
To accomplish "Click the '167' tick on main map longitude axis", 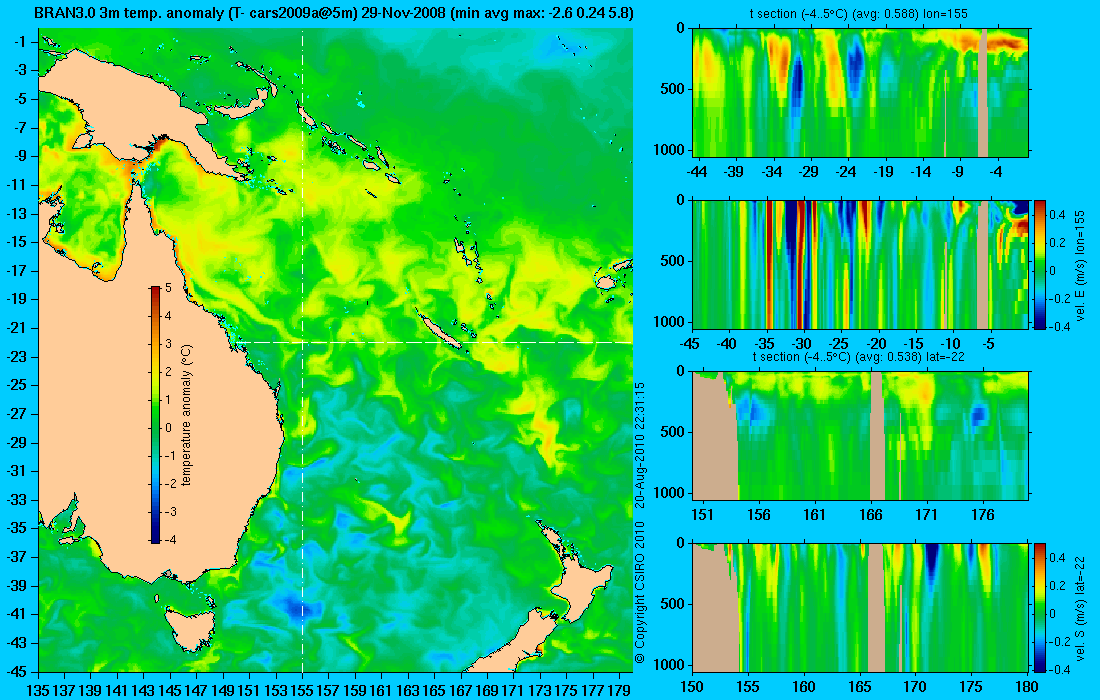I will (461, 691).
